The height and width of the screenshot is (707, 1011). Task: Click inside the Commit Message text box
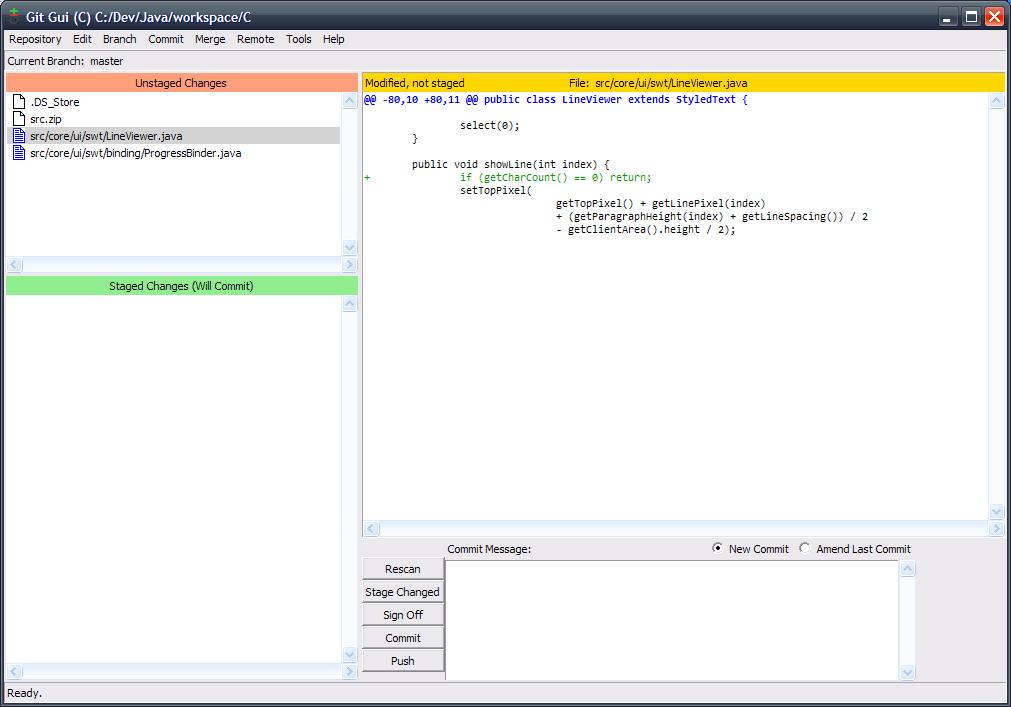click(x=672, y=620)
